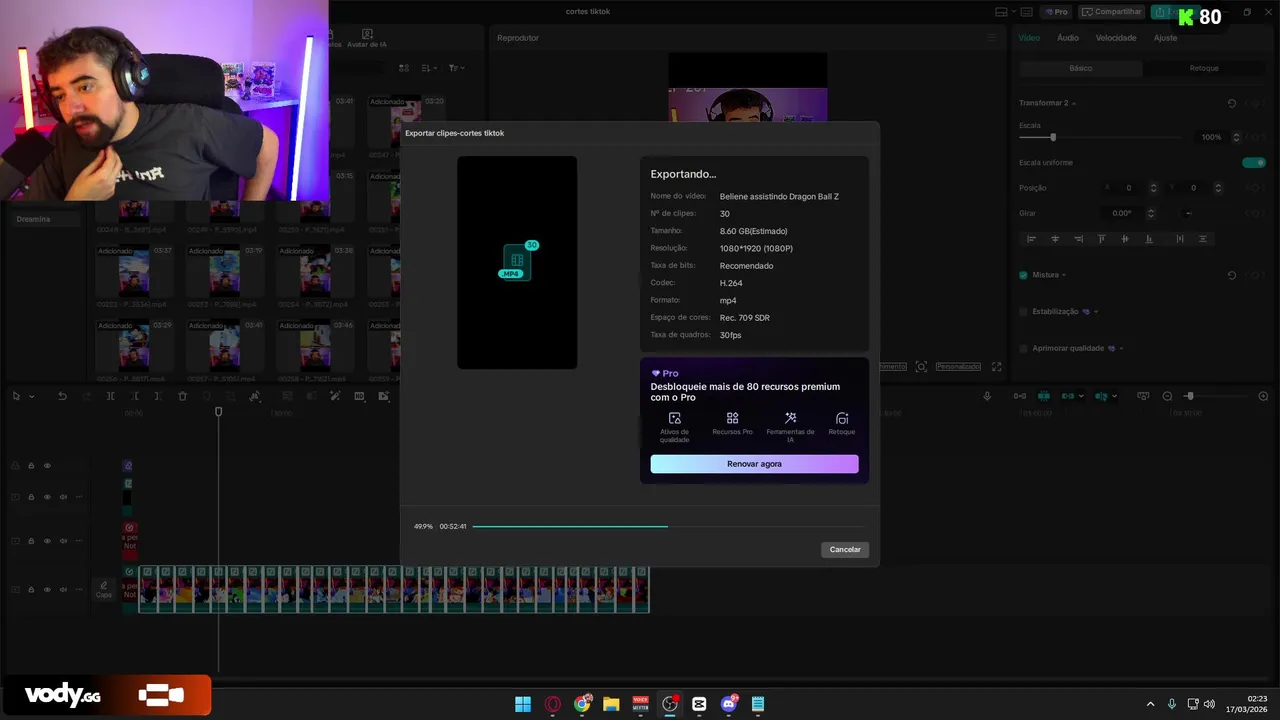Click the Undo arrow in timeline toolbar
This screenshot has height=720, width=1280.
[x=62, y=396]
